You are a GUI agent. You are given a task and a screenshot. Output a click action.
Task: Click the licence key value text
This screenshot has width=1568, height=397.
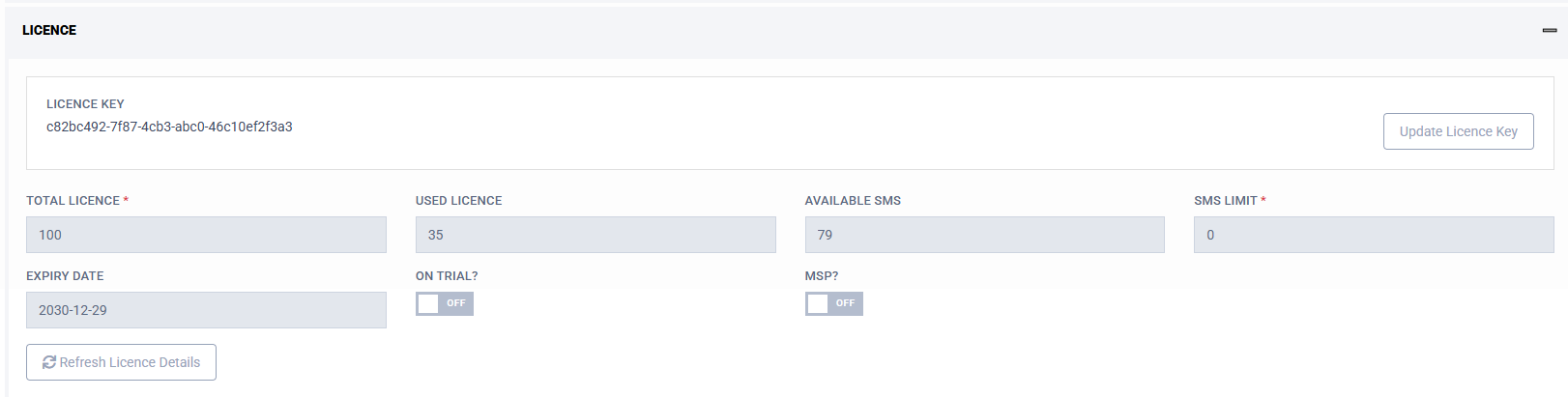coord(169,127)
